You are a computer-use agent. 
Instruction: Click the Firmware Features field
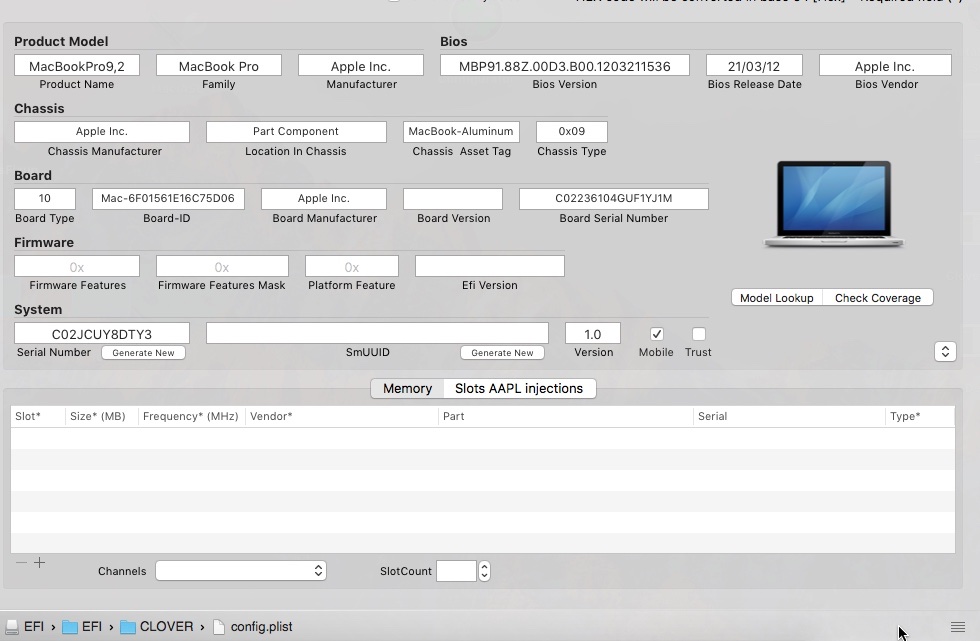[x=77, y=266]
